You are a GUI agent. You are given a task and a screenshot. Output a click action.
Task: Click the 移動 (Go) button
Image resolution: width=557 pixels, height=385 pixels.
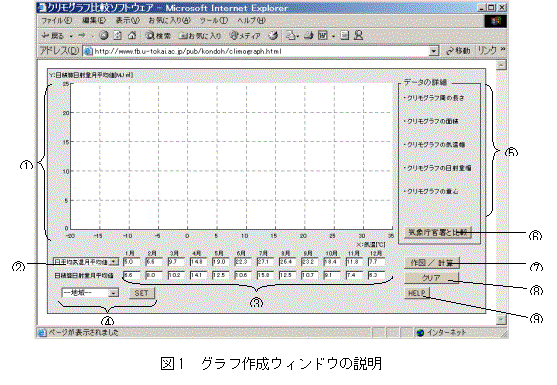click(458, 51)
